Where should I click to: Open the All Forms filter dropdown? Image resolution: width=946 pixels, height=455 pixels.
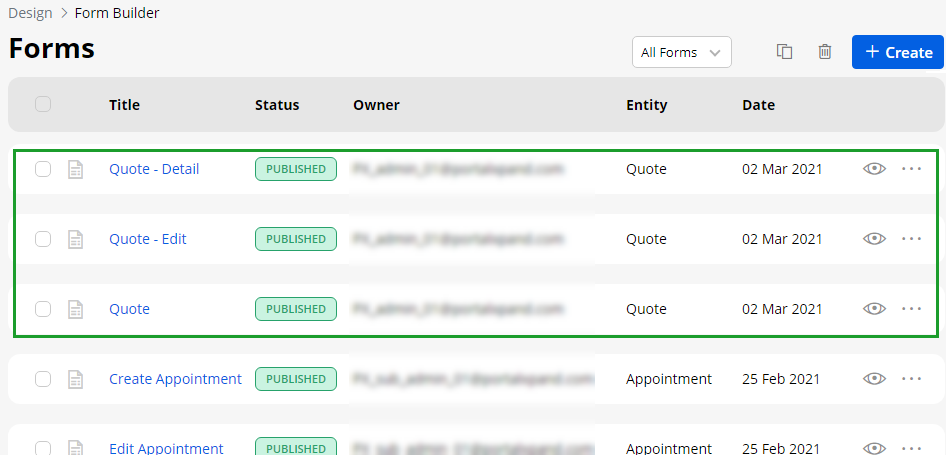[x=681, y=52]
